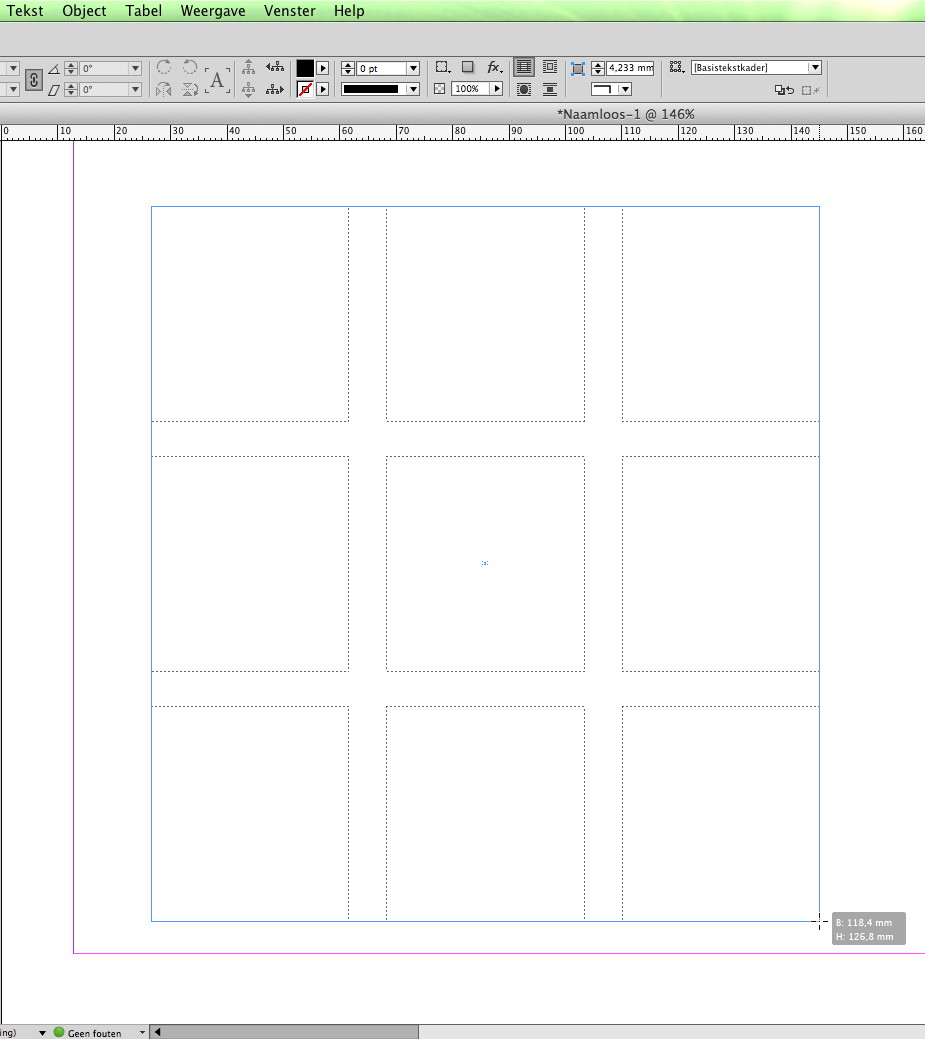Click the 0 pt stroke weight field
Image resolution: width=925 pixels, height=1039 pixels.
pos(381,68)
